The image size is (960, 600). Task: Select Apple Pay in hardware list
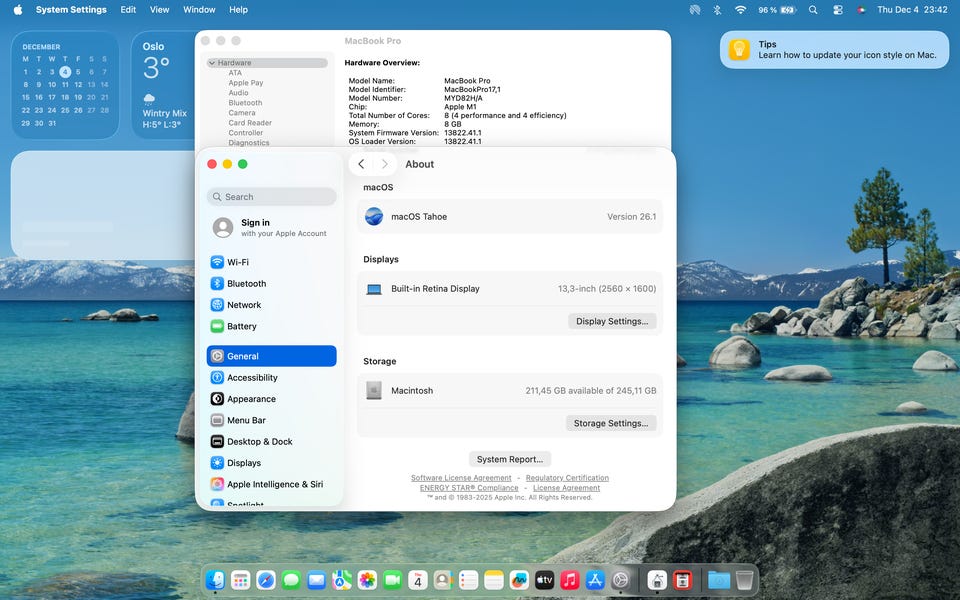tap(245, 83)
